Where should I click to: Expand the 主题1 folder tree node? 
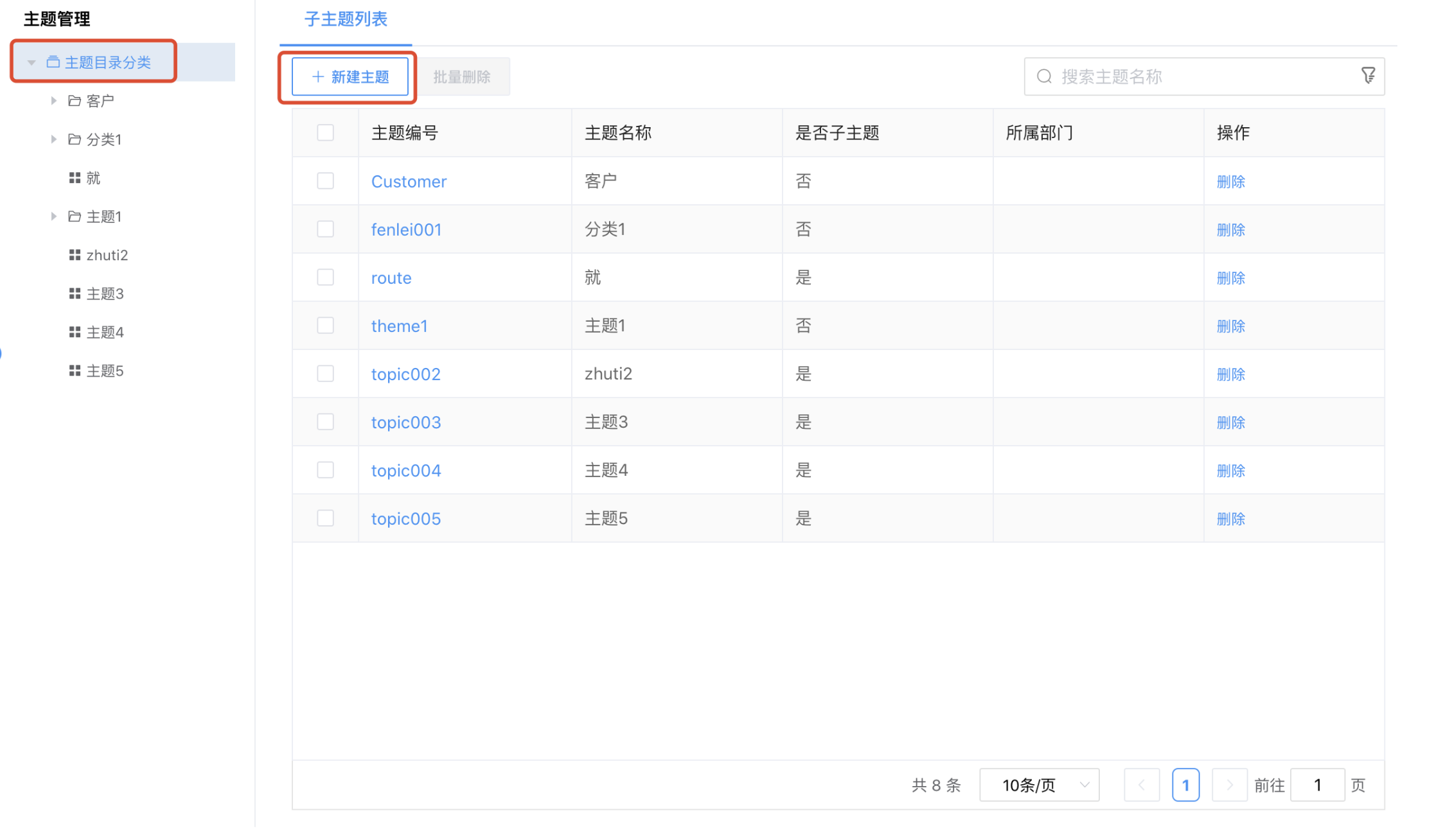coord(54,216)
